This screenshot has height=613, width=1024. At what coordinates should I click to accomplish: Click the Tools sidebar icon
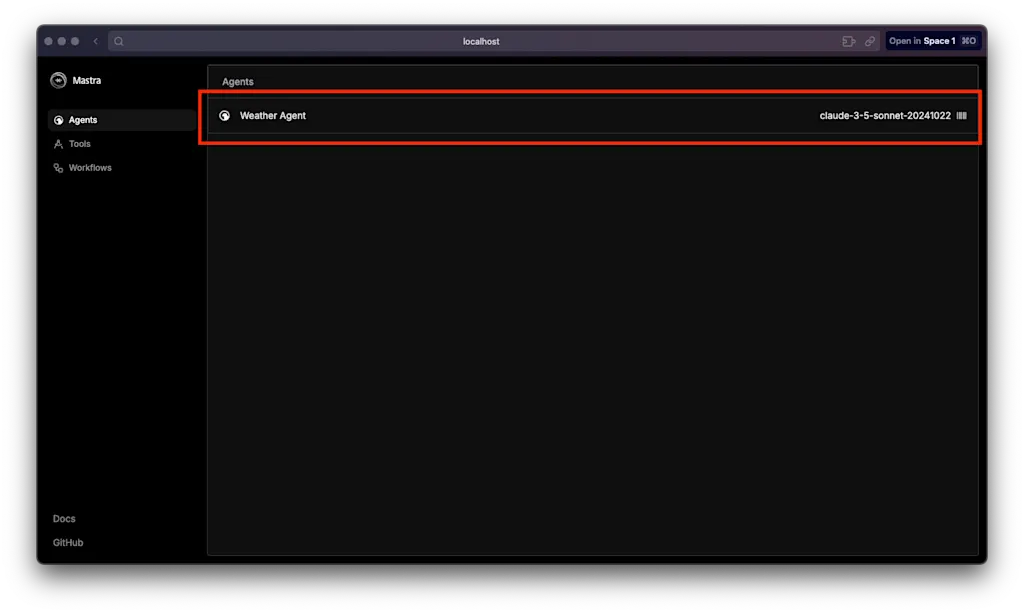click(x=58, y=144)
